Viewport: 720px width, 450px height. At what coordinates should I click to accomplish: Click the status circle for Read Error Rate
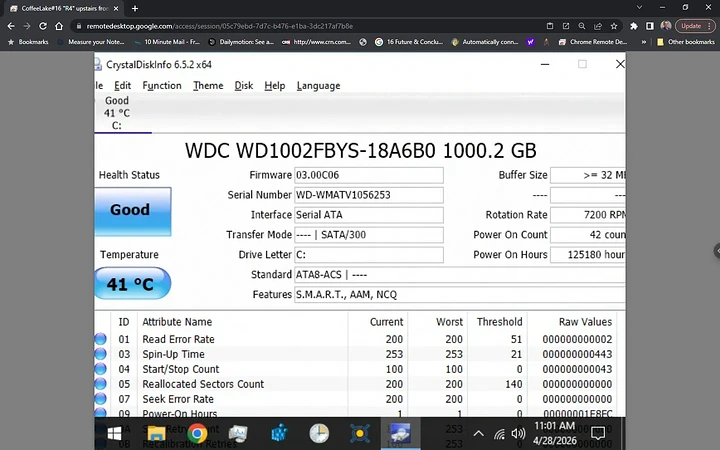point(101,339)
